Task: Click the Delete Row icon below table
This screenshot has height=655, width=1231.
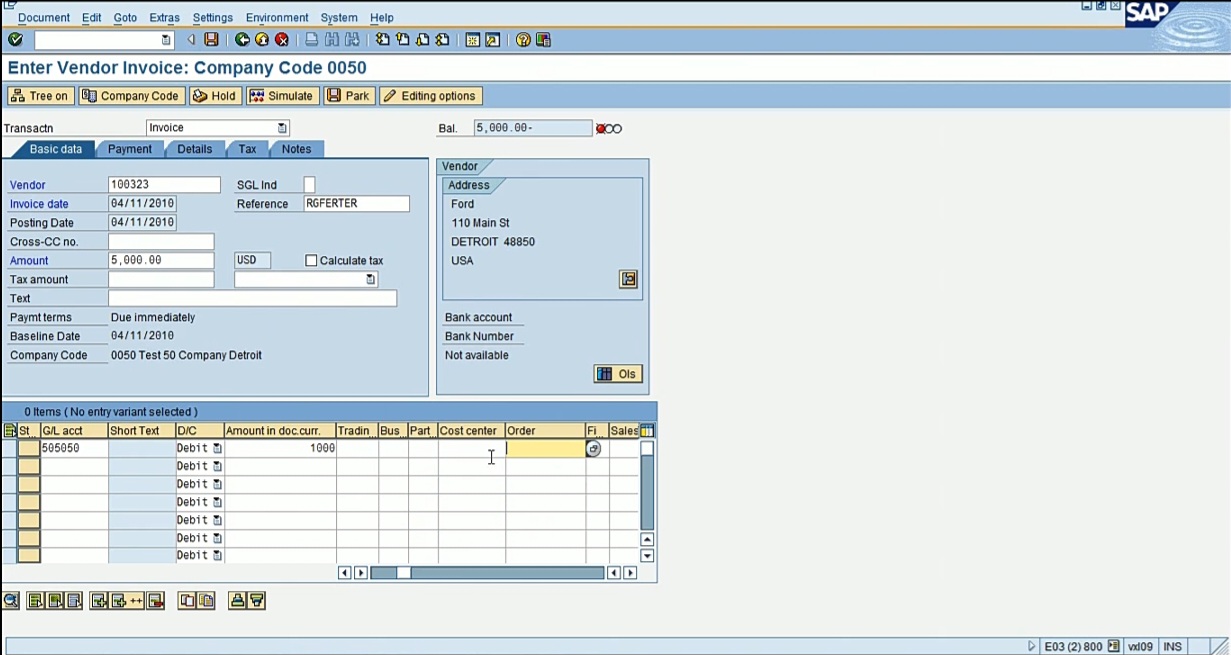Action: click(155, 601)
